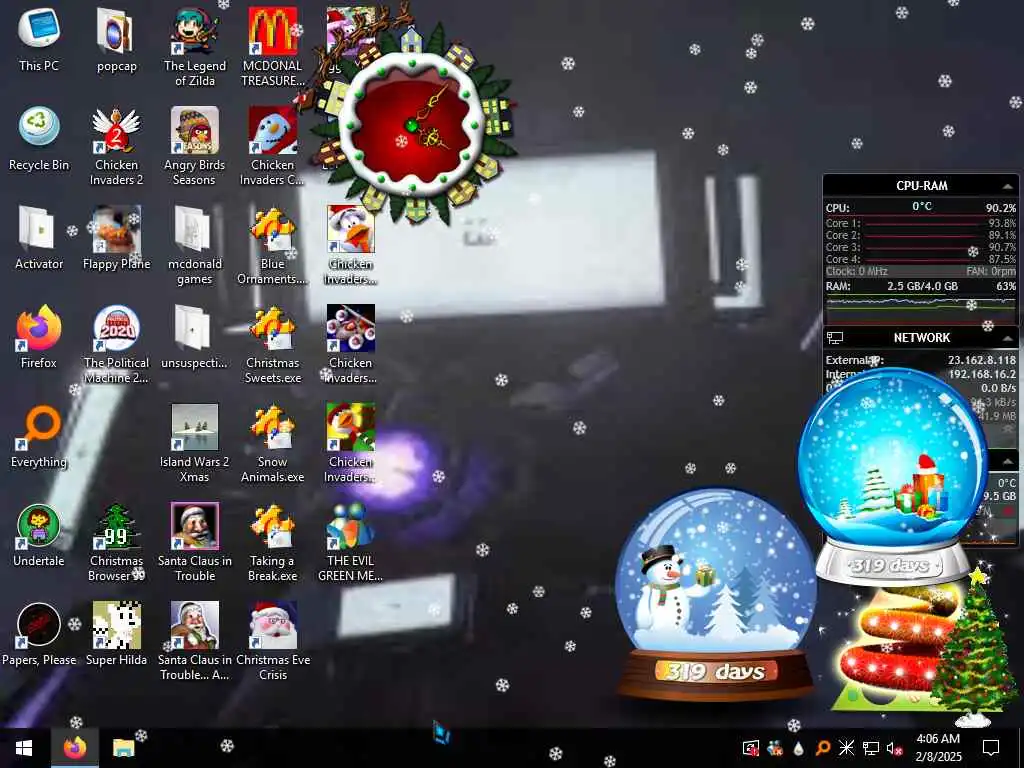Image resolution: width=1024 pixels, height=768 pixels.
Task: Launch the Firefox desktop shortcut
Action: click(x=39, y=336)
